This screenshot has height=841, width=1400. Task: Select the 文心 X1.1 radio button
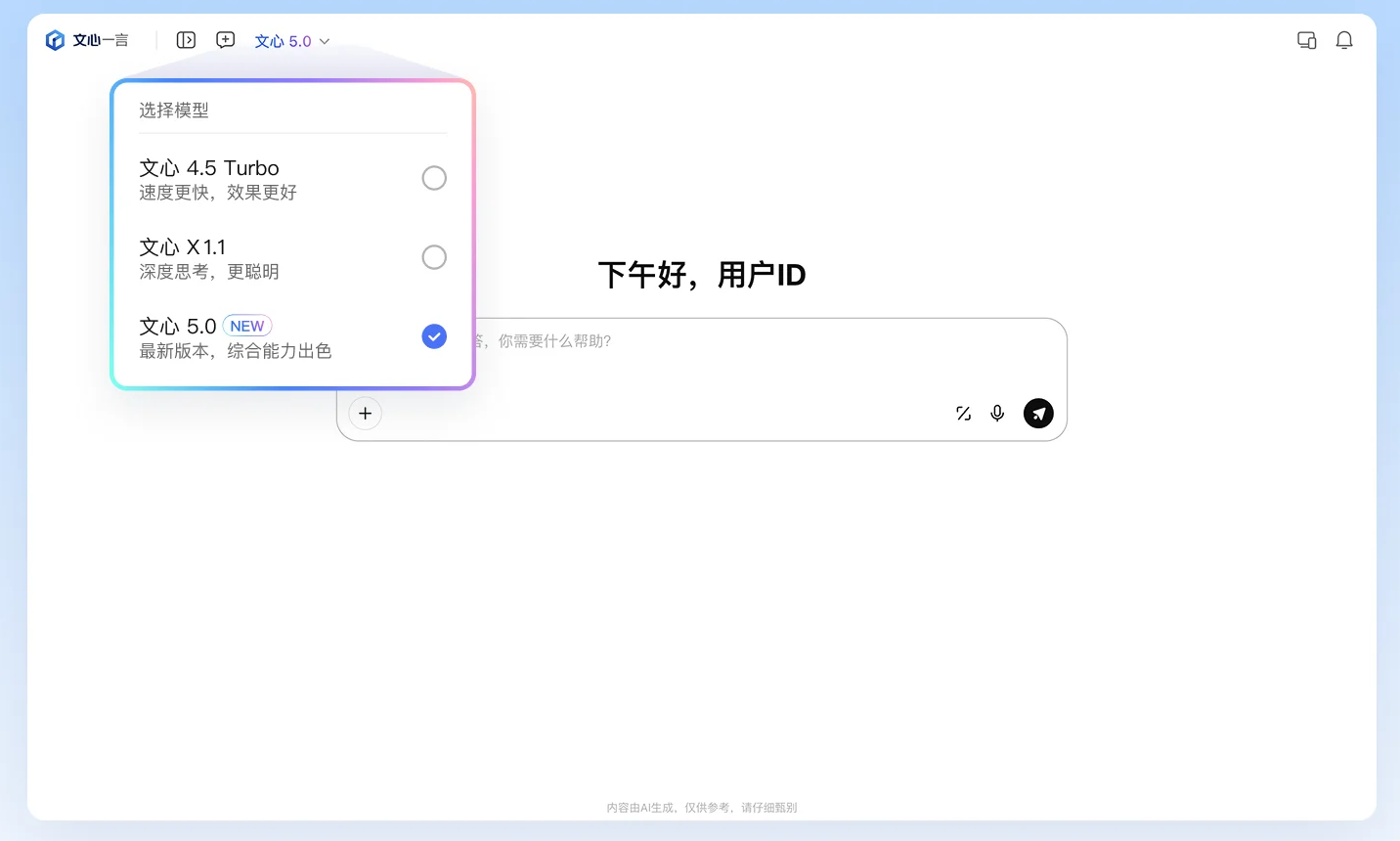pyautogui.click(x=434, y=257)
